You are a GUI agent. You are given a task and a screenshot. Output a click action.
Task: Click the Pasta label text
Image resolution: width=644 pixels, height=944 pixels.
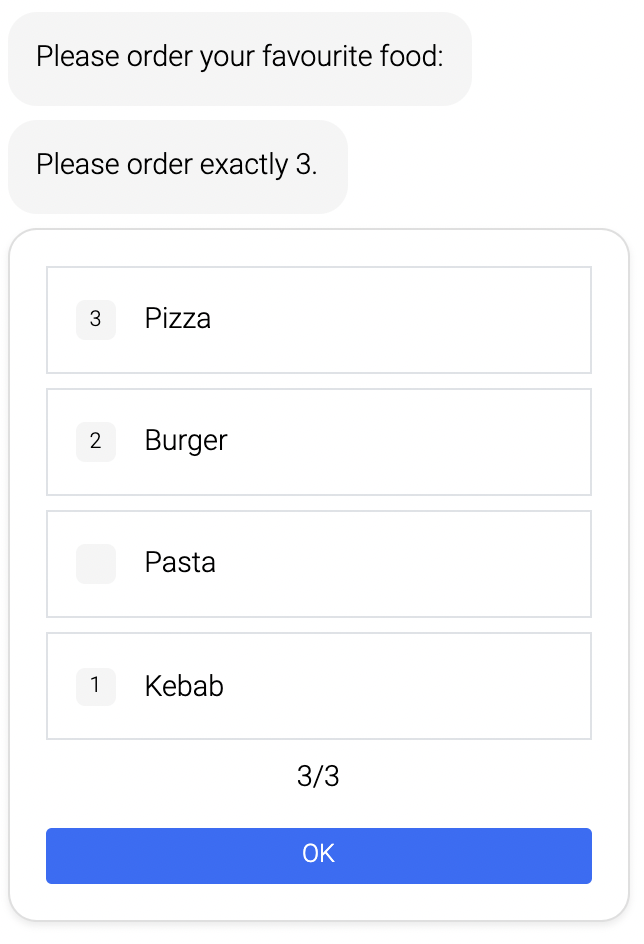tap(179, 563)
